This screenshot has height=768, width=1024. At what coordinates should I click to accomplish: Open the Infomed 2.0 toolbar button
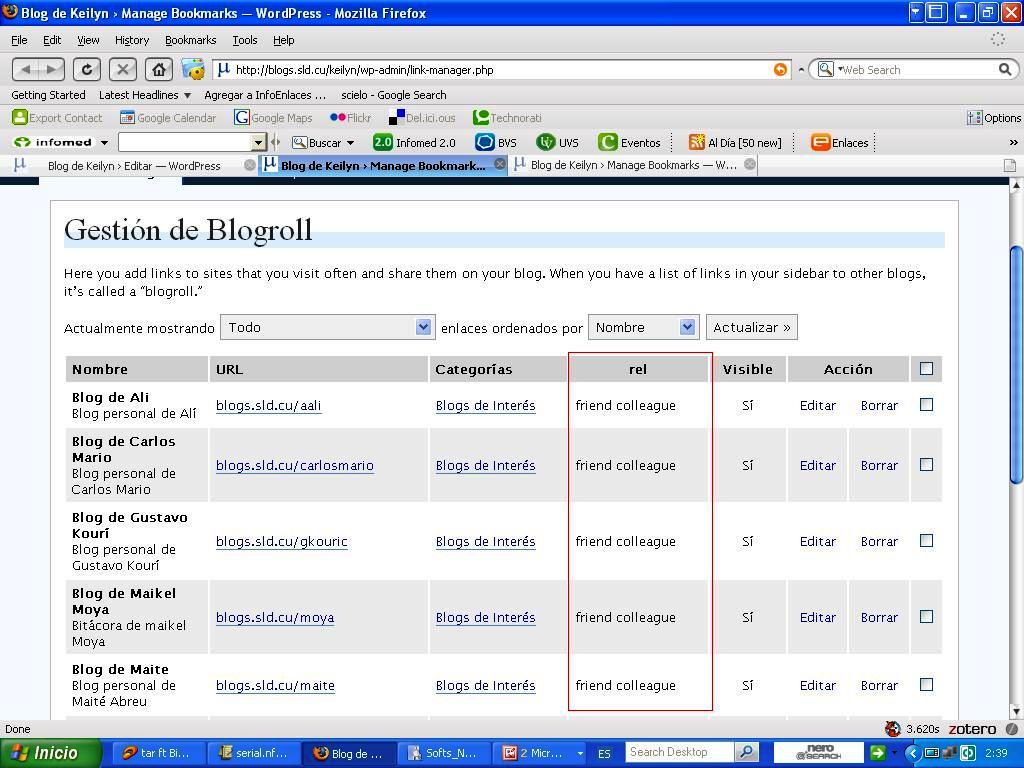(414, 142)
